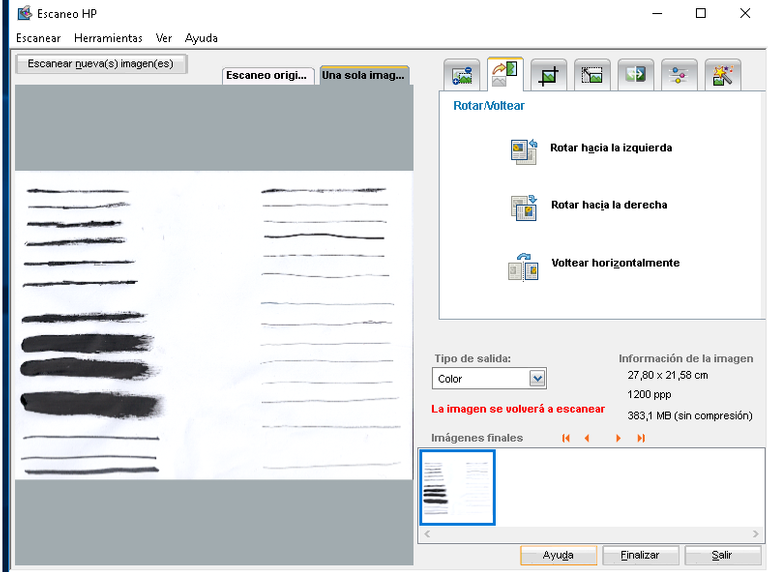Open the mirror/flip arrows tool tab

(634, 75)
